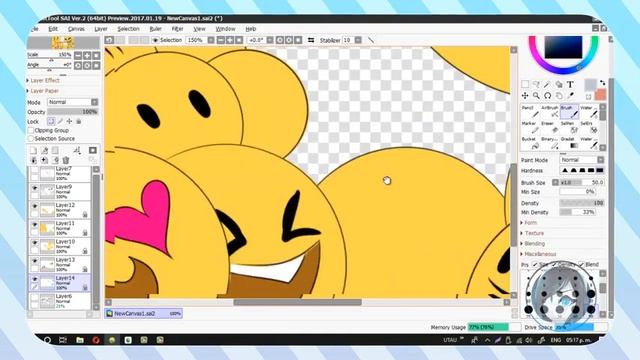Select the SelErs tool
This screenshot has height=360, width=640.
point(589,127)
